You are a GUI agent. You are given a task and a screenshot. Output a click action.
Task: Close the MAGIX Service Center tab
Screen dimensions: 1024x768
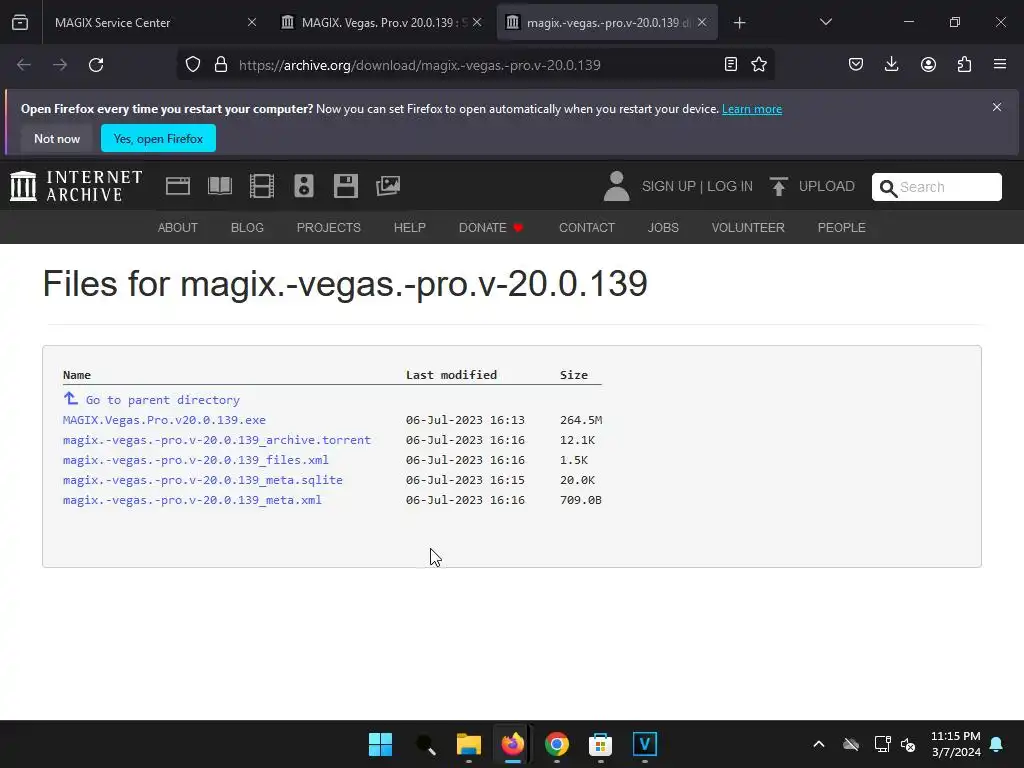252,22
